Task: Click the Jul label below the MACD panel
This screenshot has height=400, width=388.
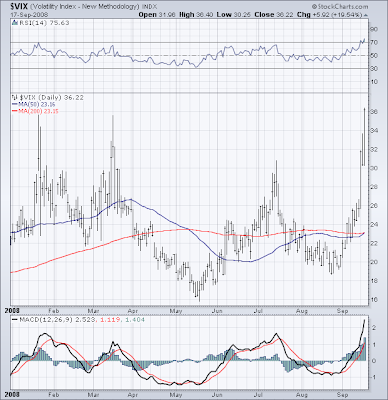Action: coord(259,394)
